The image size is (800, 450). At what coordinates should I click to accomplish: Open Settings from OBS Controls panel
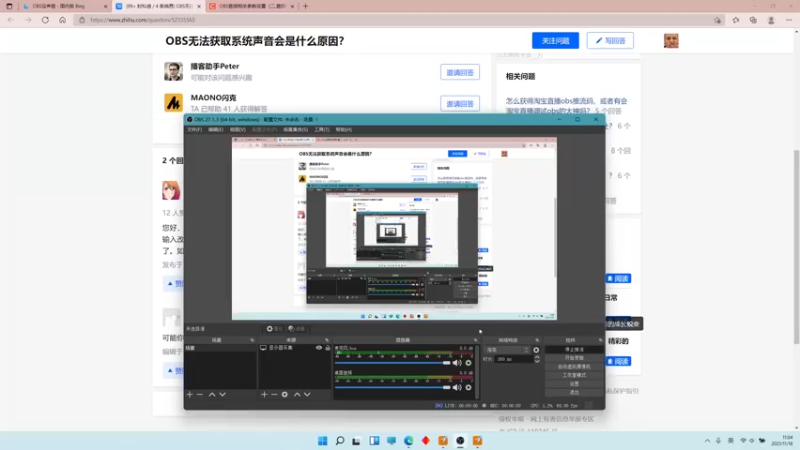(574, 384)
